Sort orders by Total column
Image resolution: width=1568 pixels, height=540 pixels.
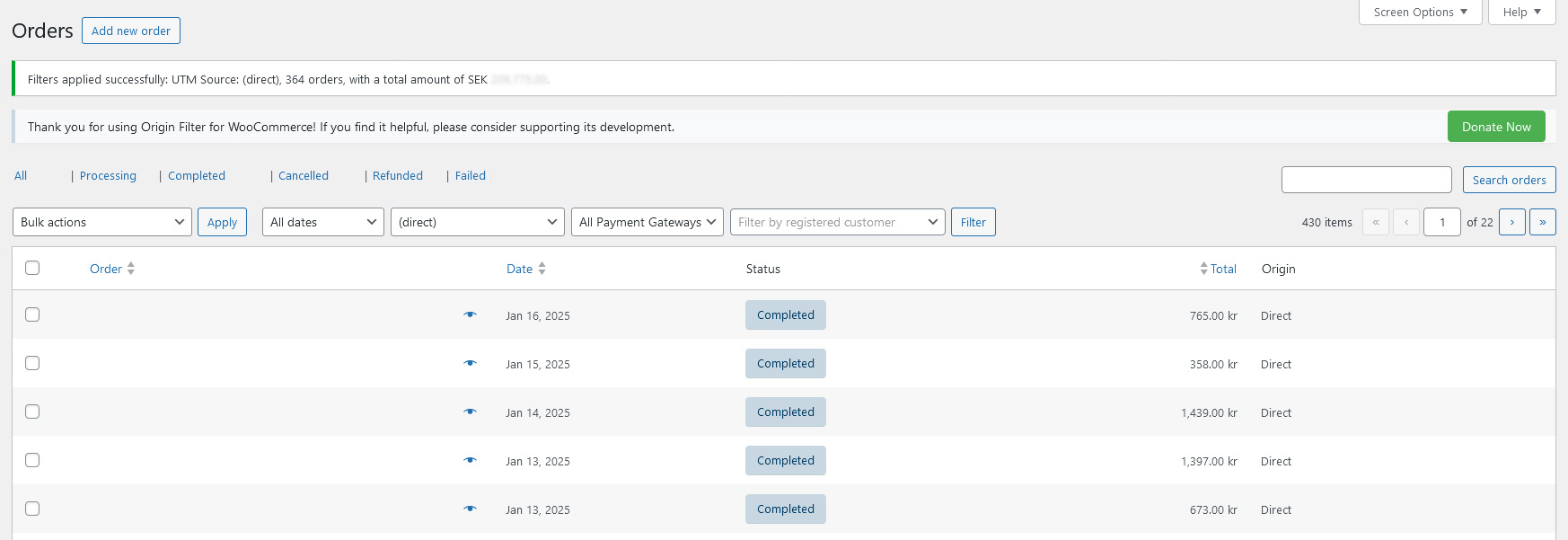[1222, 269]
